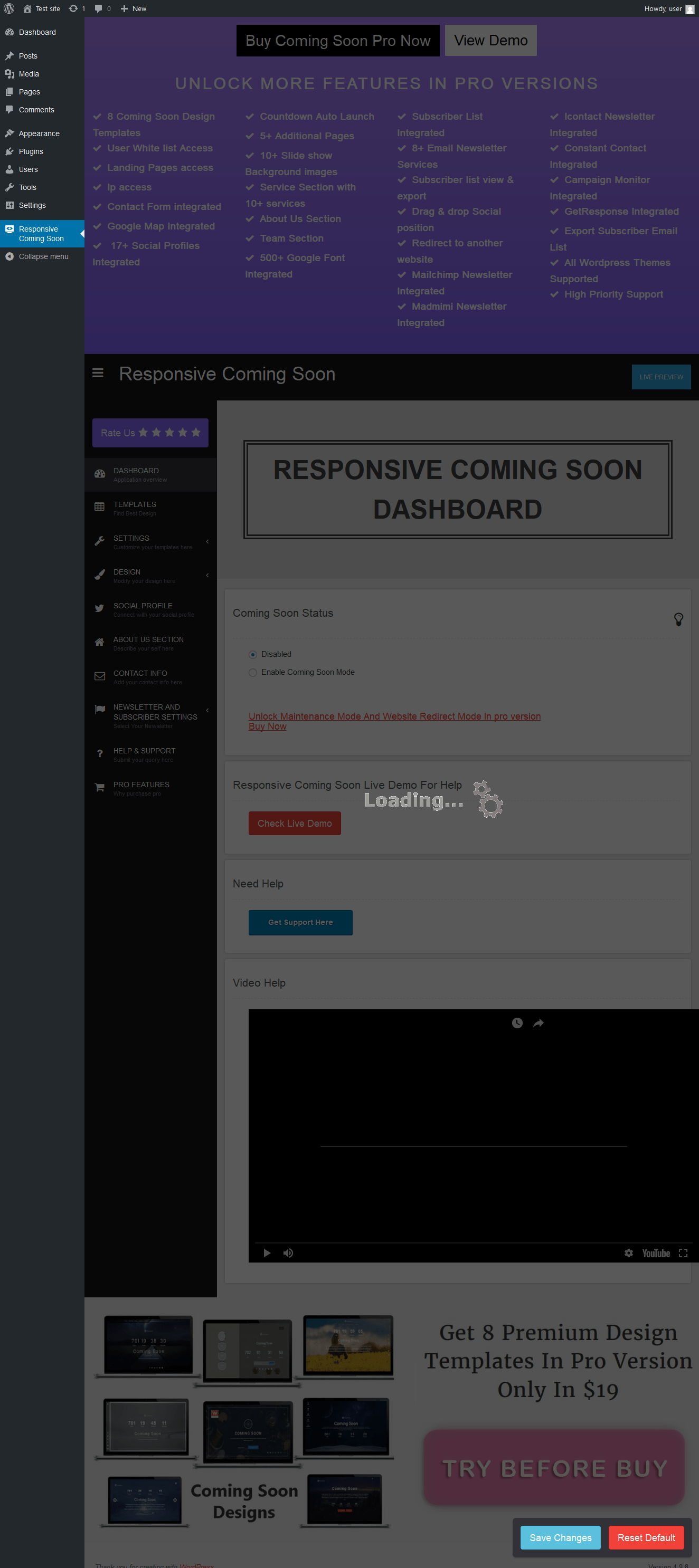The image size is (699, 1568).
Task: Open the Test site home icon
Action: pos(27,8)
